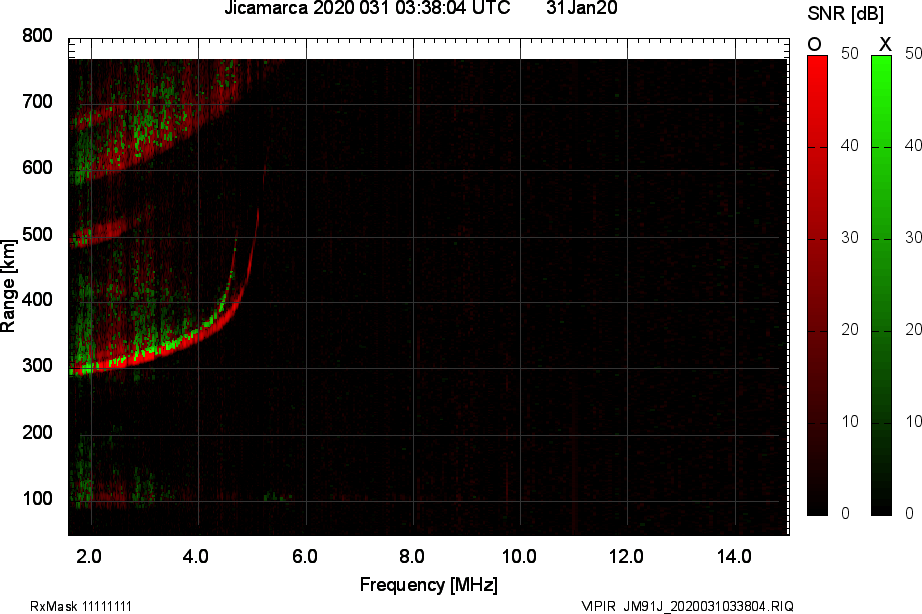Image resolution: width=922 pixels, height=614 pixels.
Task: Click the title 'Jicamarca 2020 031 03:38:04 UTC'
Action: 368,8
